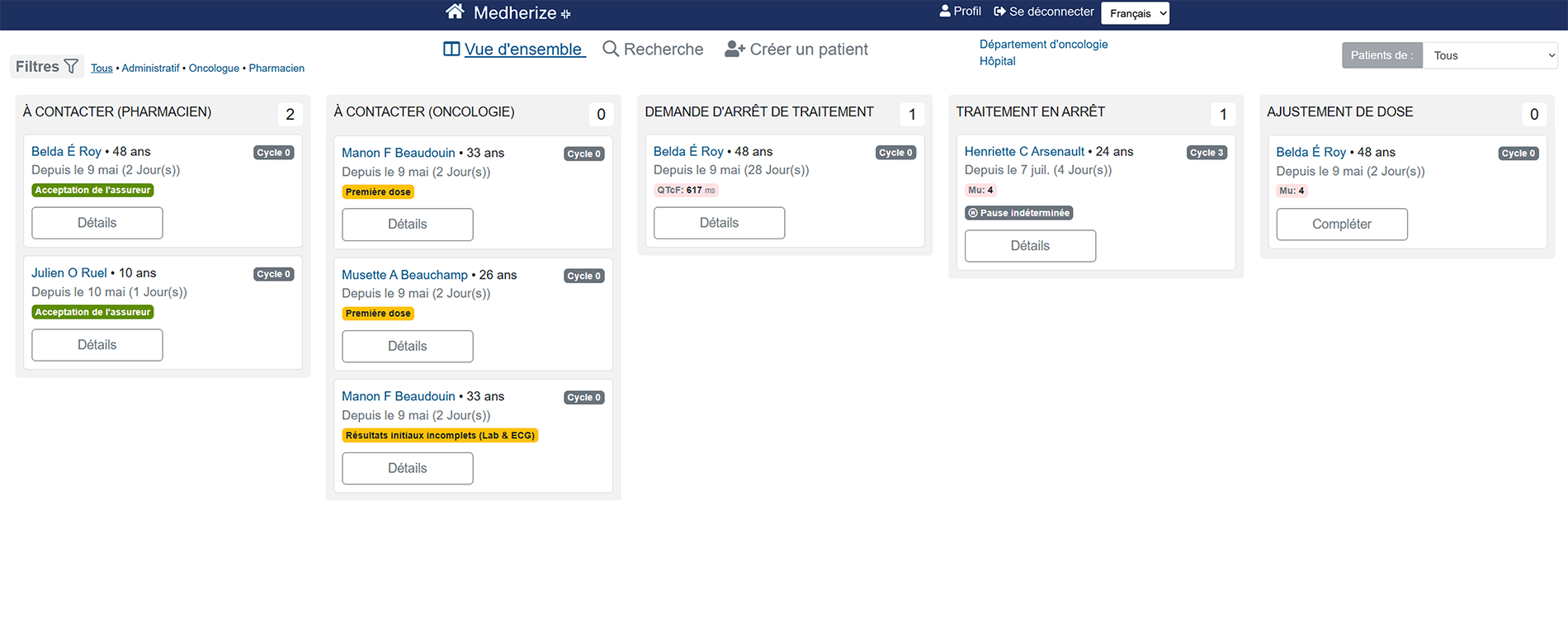The image size is (1568, 638).
Task: Open Henriette C Arsenault patient link
Action: tap(1024, 152)
